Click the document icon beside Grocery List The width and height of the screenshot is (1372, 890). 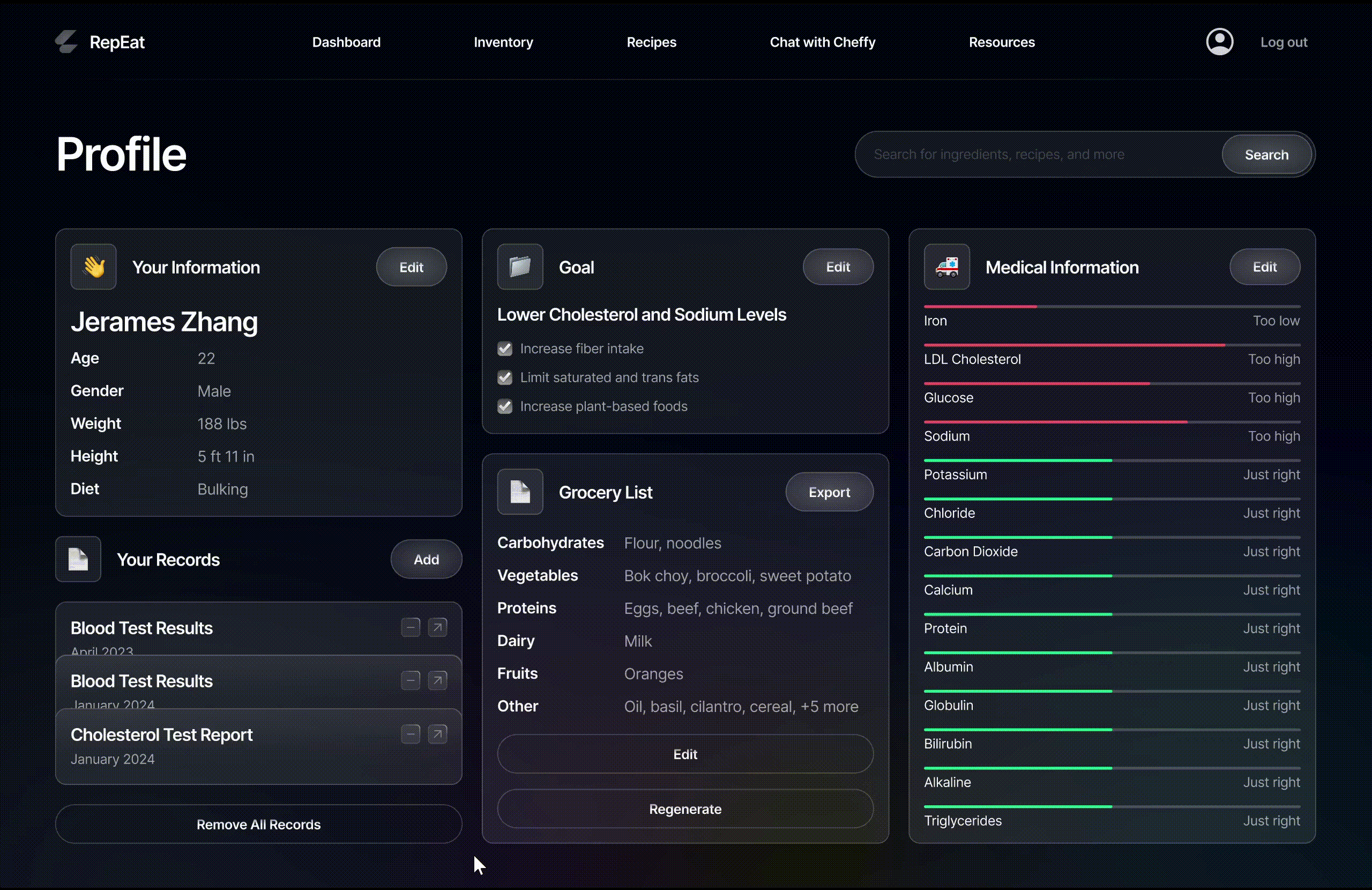pyautogui.click(x=520, y=492)
